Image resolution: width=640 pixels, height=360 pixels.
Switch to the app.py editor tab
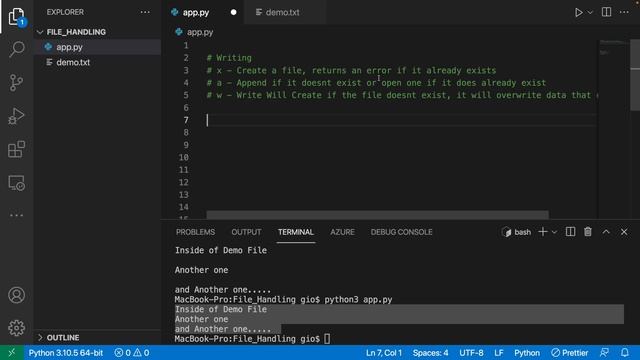(x=195, y=12)
